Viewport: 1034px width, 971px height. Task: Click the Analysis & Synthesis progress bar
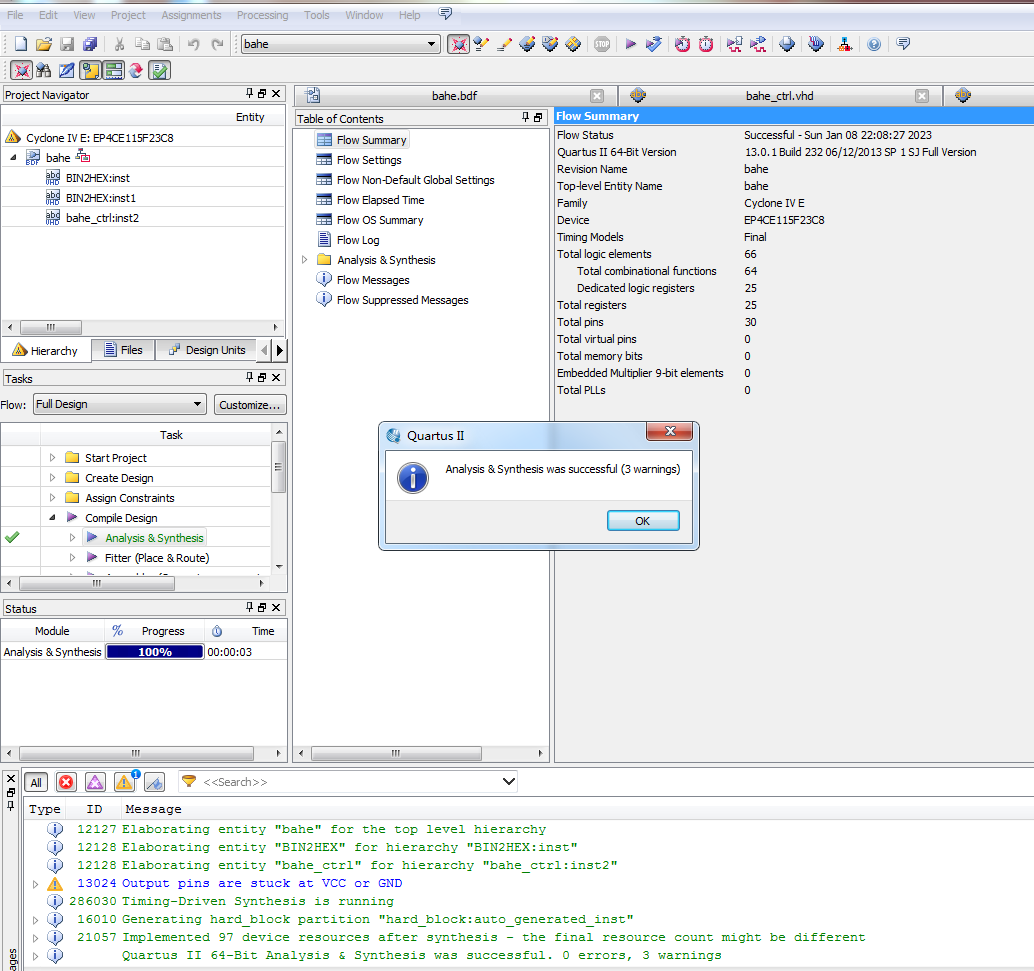coord(155,651)
